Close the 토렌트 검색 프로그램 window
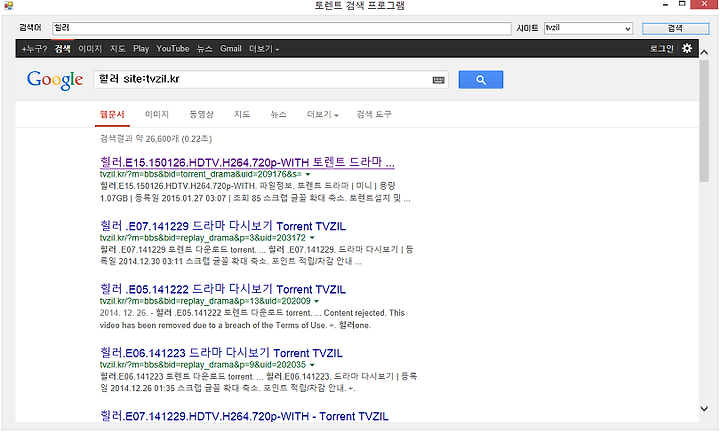Screen dimensions: 720x432 tap(704, 4)
